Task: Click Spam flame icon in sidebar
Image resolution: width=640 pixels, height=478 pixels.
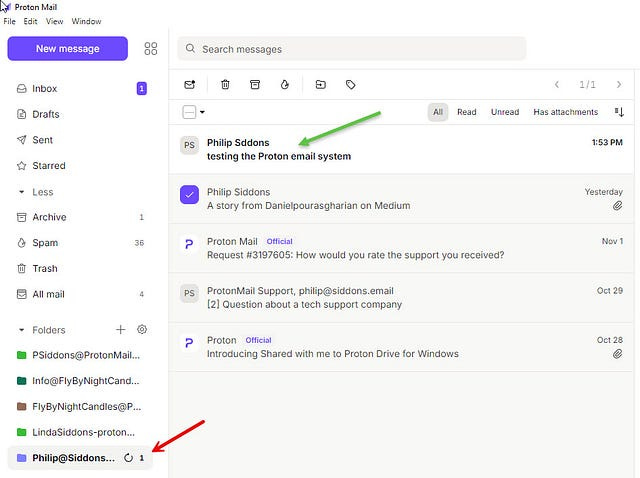Action: [22, 243]
